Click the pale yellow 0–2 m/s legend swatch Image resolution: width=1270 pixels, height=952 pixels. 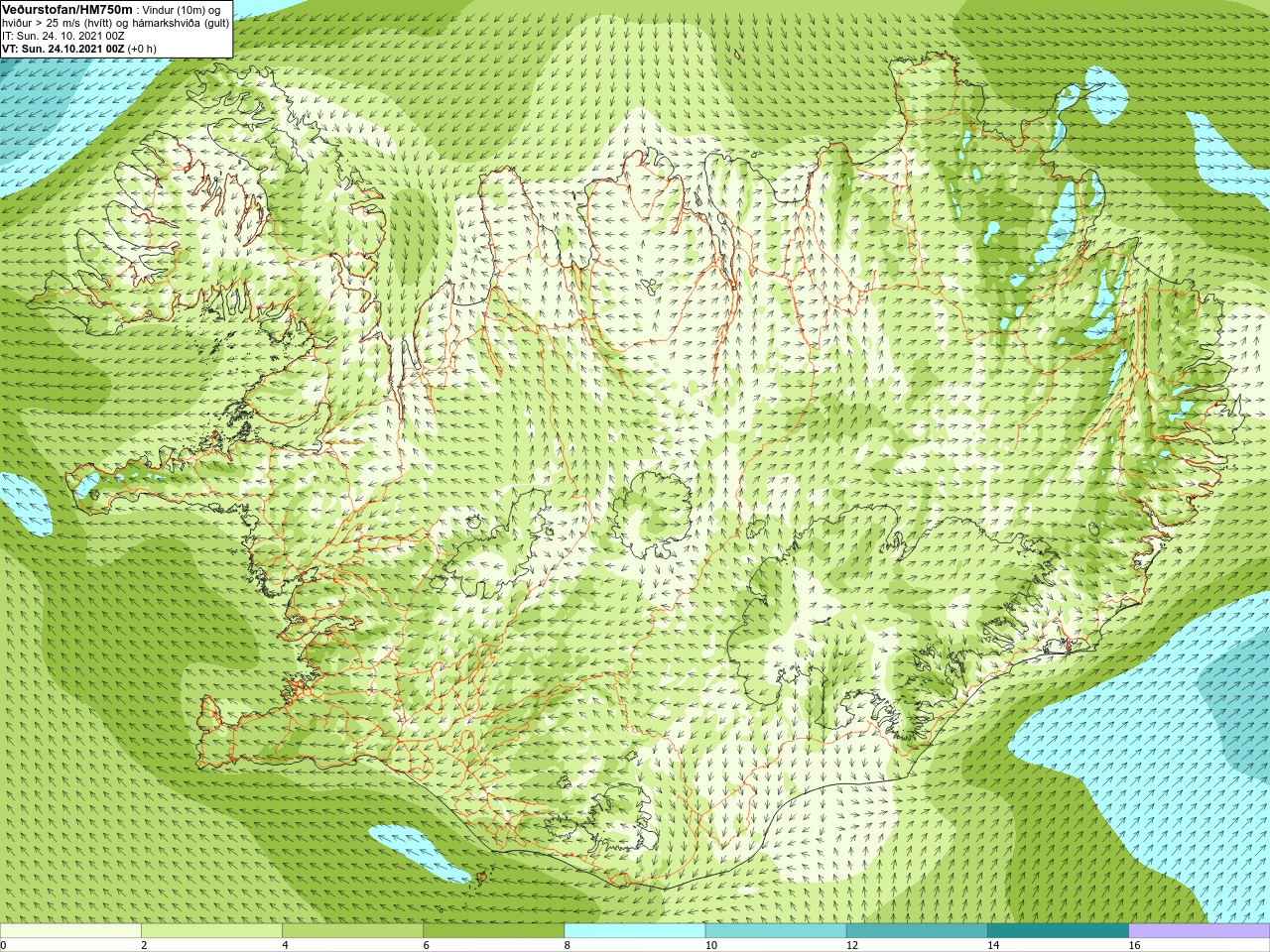coord(70,931)
